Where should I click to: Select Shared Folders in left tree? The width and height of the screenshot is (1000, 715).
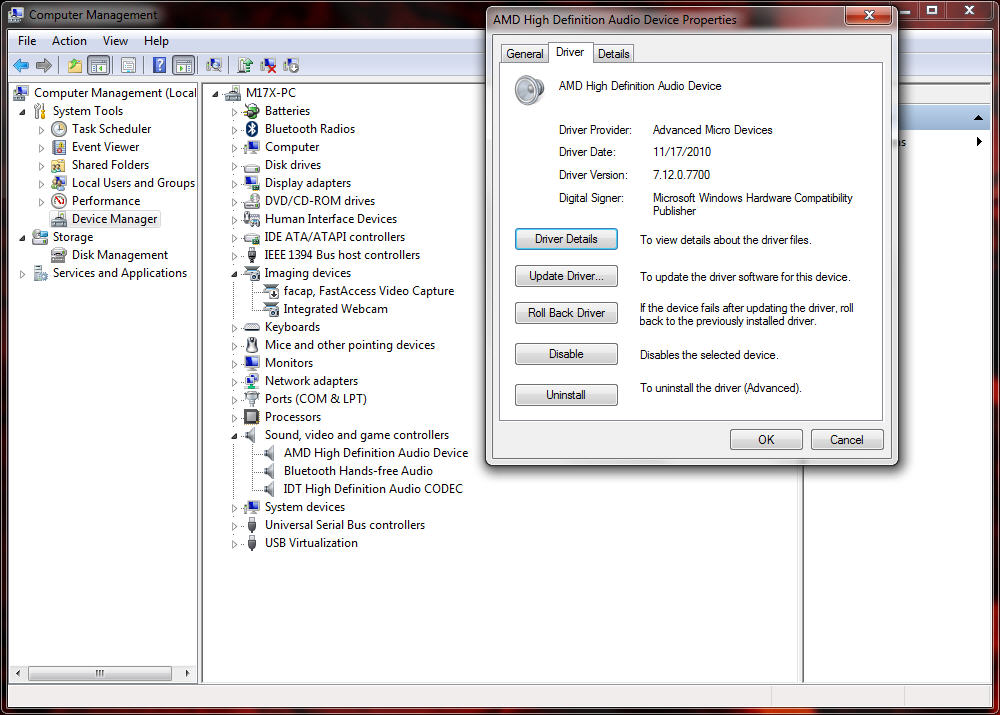click(110, 165)
